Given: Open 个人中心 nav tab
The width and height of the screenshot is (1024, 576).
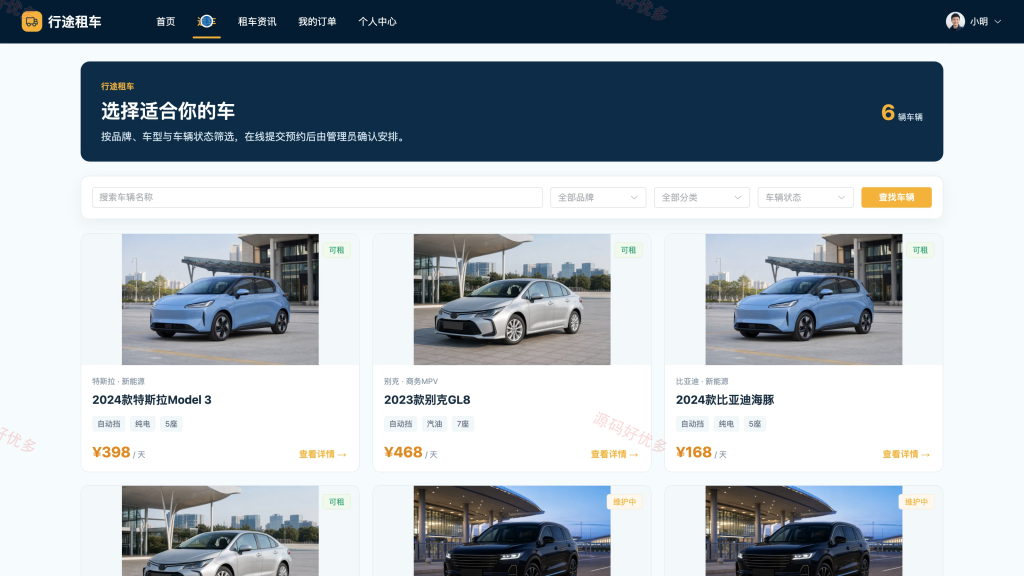Looking at the screenshot, I should [x=377, y=22].
